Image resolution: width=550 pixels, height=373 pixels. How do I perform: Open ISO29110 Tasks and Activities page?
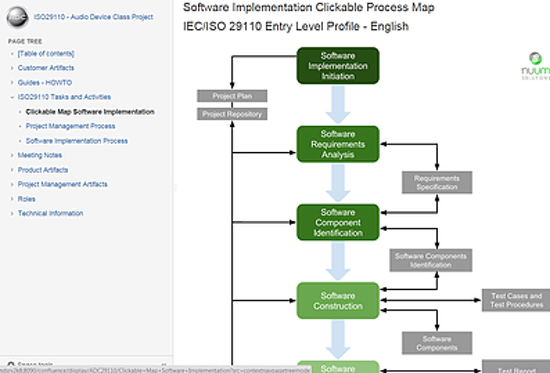click(64, 97)
